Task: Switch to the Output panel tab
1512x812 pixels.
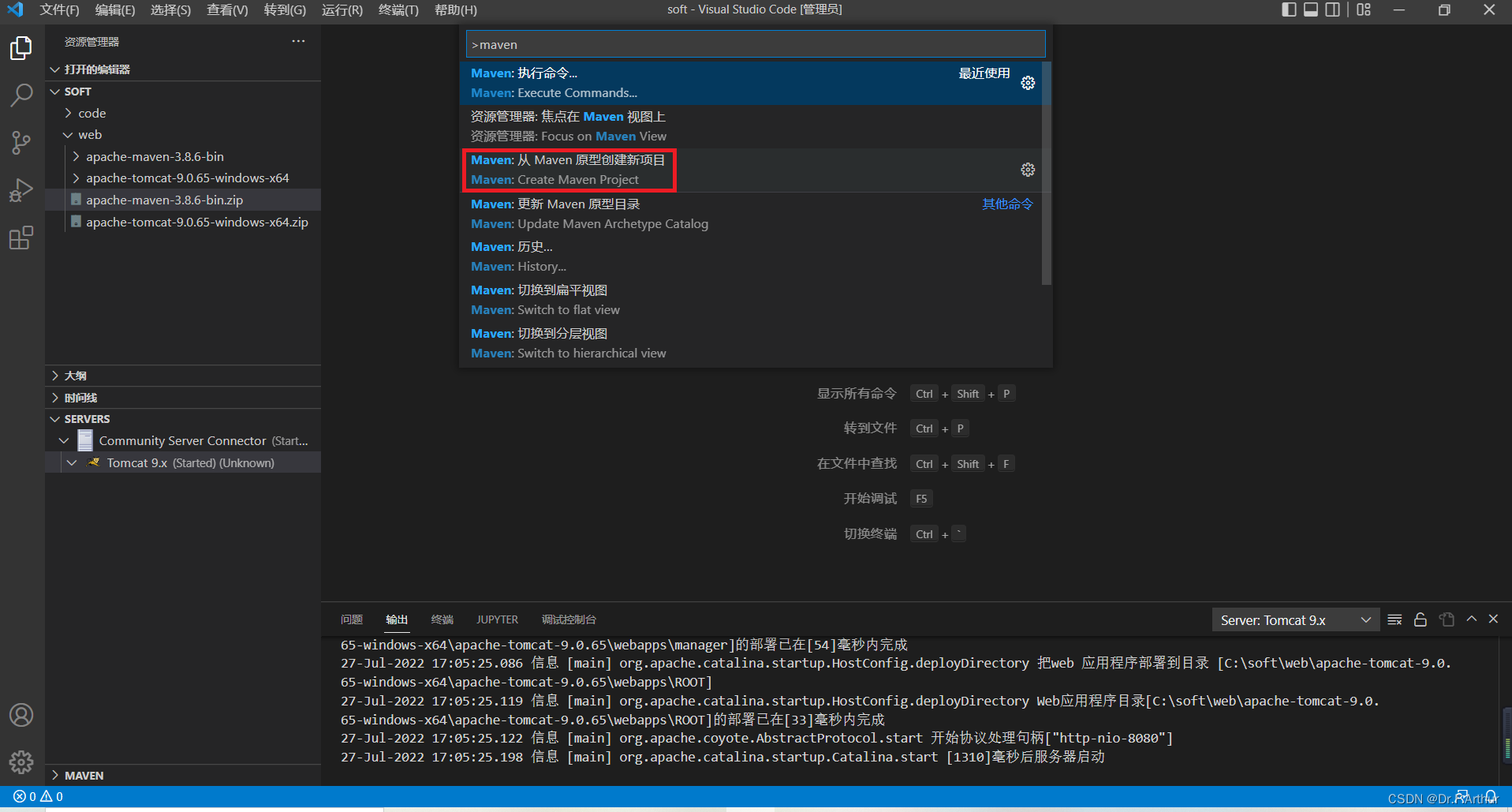Action: tap(397, 619)
